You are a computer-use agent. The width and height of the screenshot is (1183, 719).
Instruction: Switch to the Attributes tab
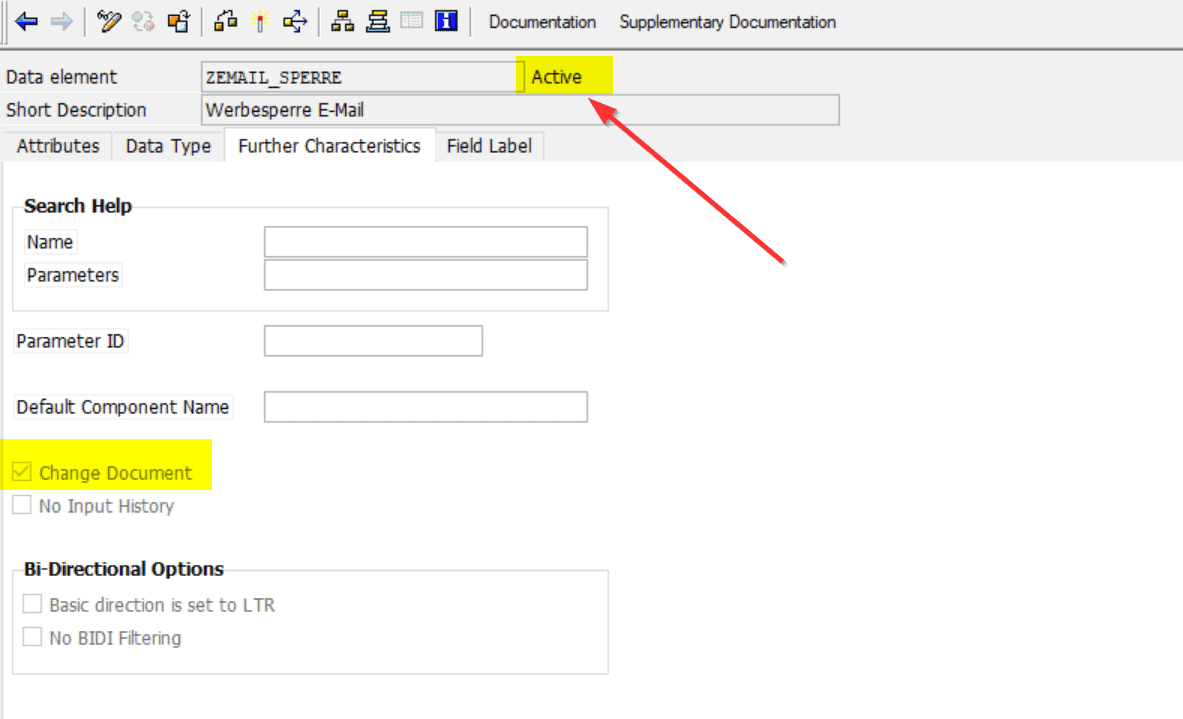[x=57, y=146]
